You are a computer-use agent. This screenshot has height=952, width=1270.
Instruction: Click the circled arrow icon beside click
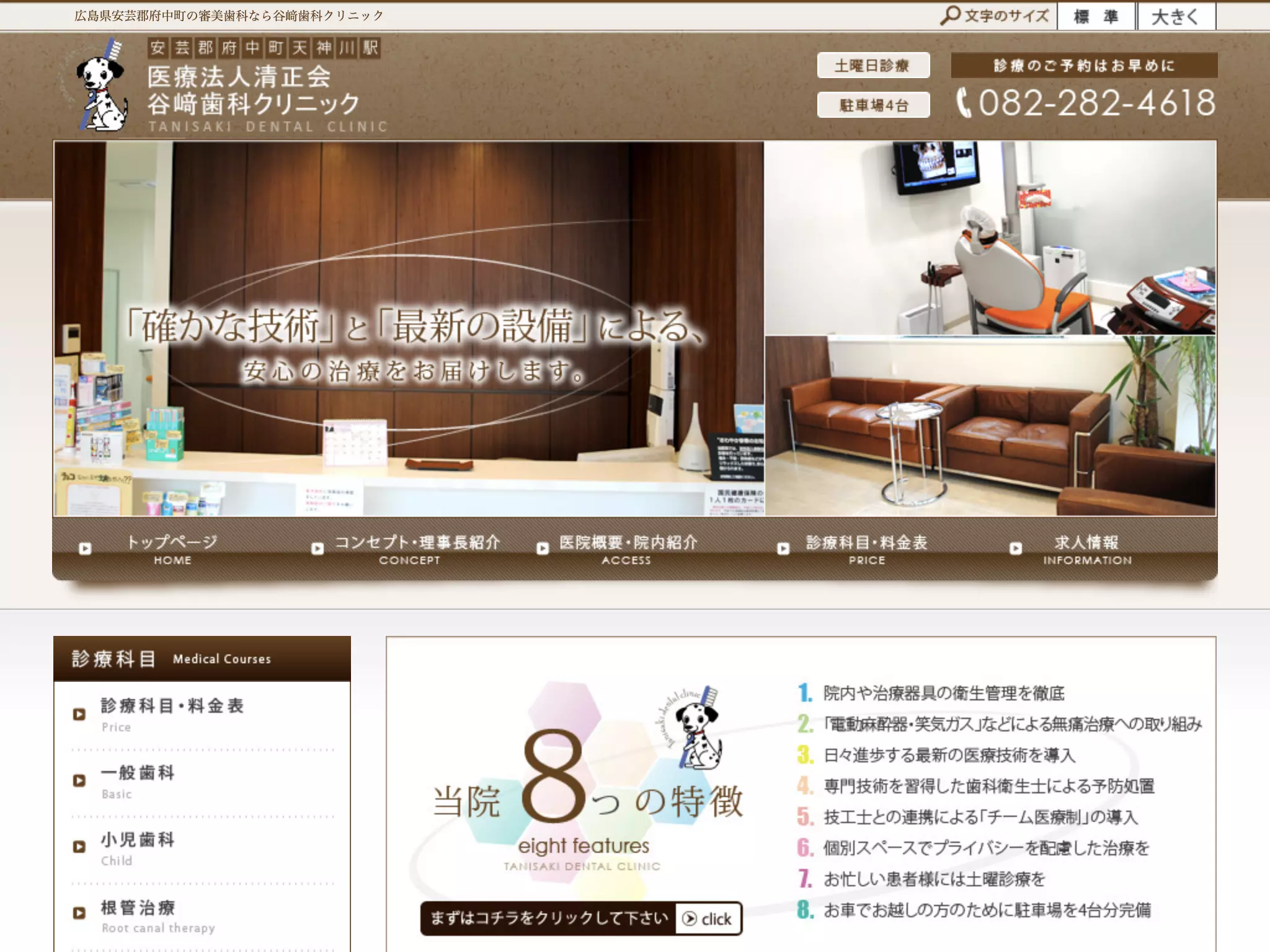tap(689, 919)
